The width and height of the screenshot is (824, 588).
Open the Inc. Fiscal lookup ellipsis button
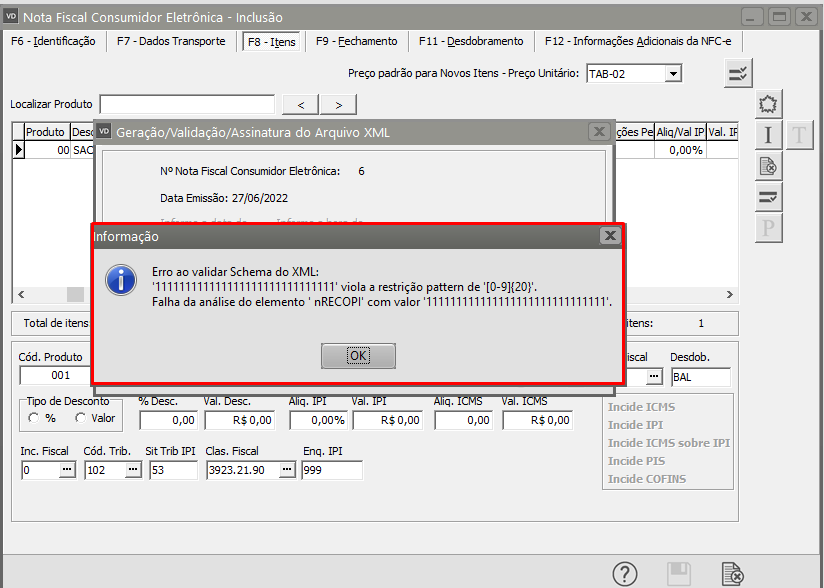[x=67, y=470]
